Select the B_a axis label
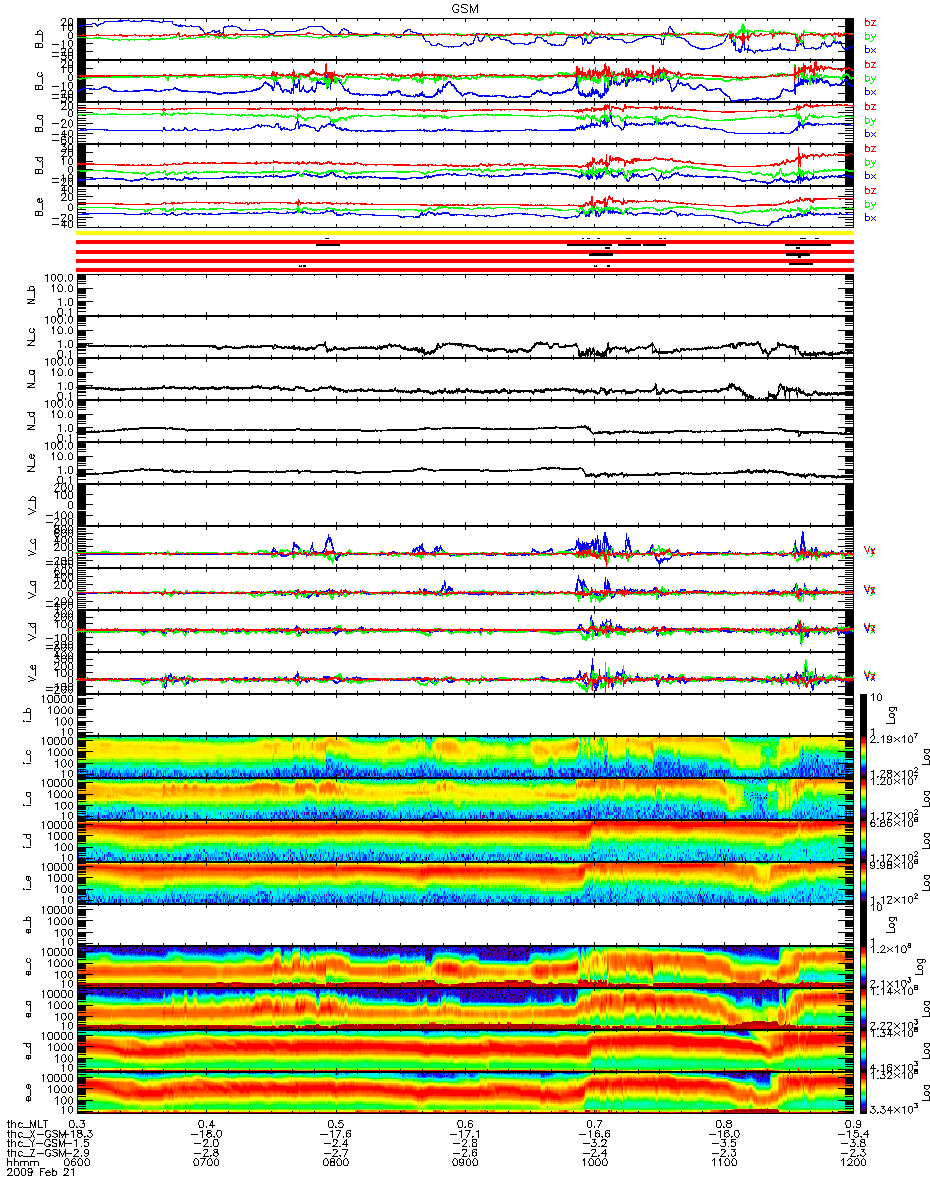Screen dimensions: 930x1200 (40, 124)
